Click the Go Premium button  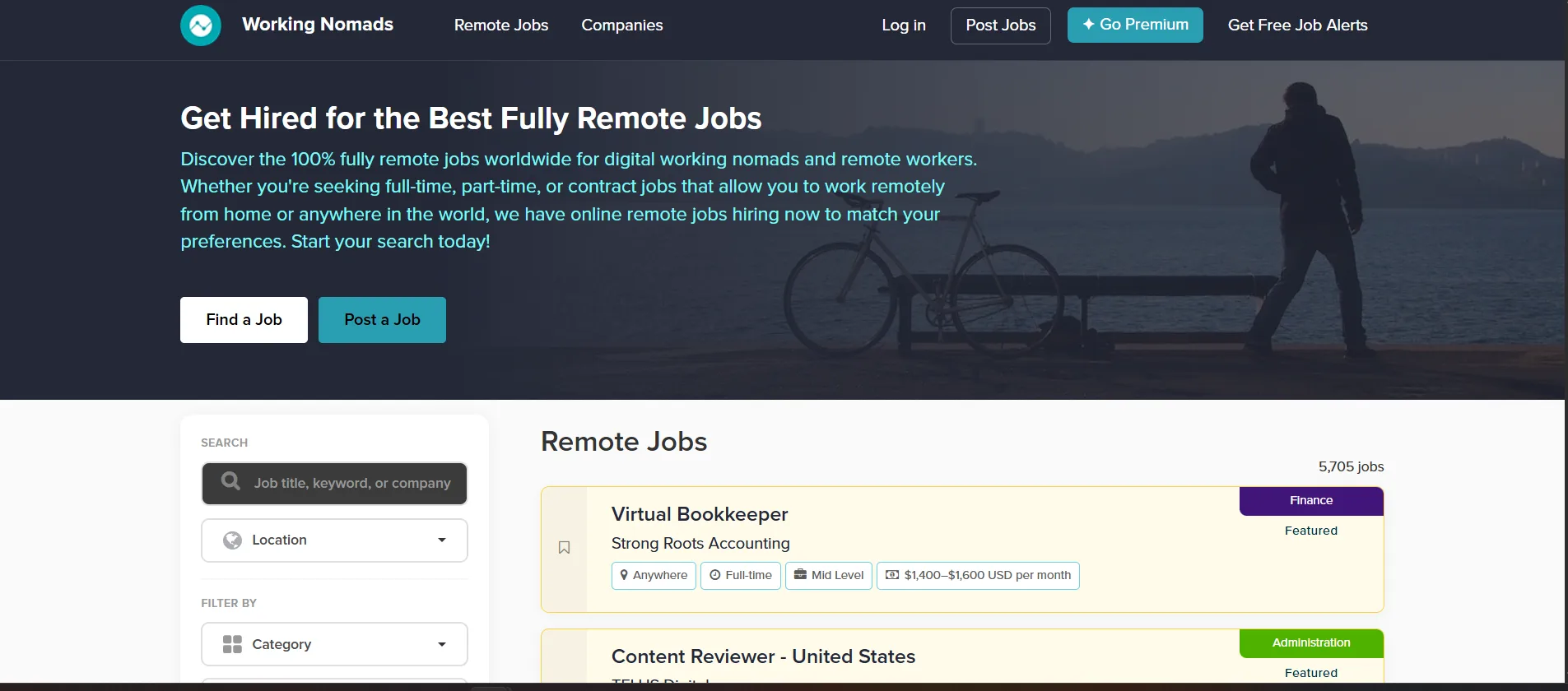[x=1135, y=25]
